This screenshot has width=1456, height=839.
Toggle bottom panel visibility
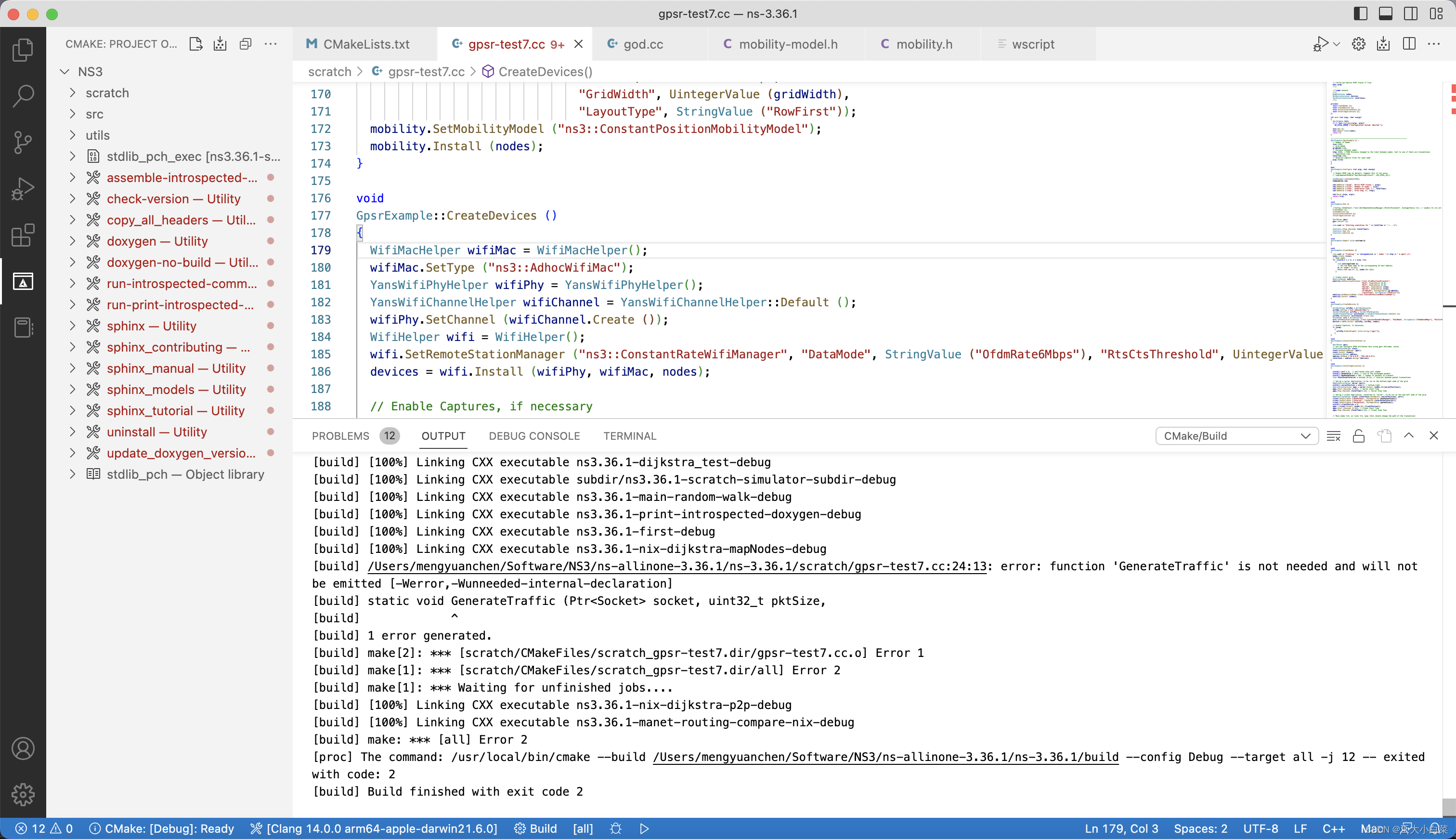click(x=1385, y=14)
